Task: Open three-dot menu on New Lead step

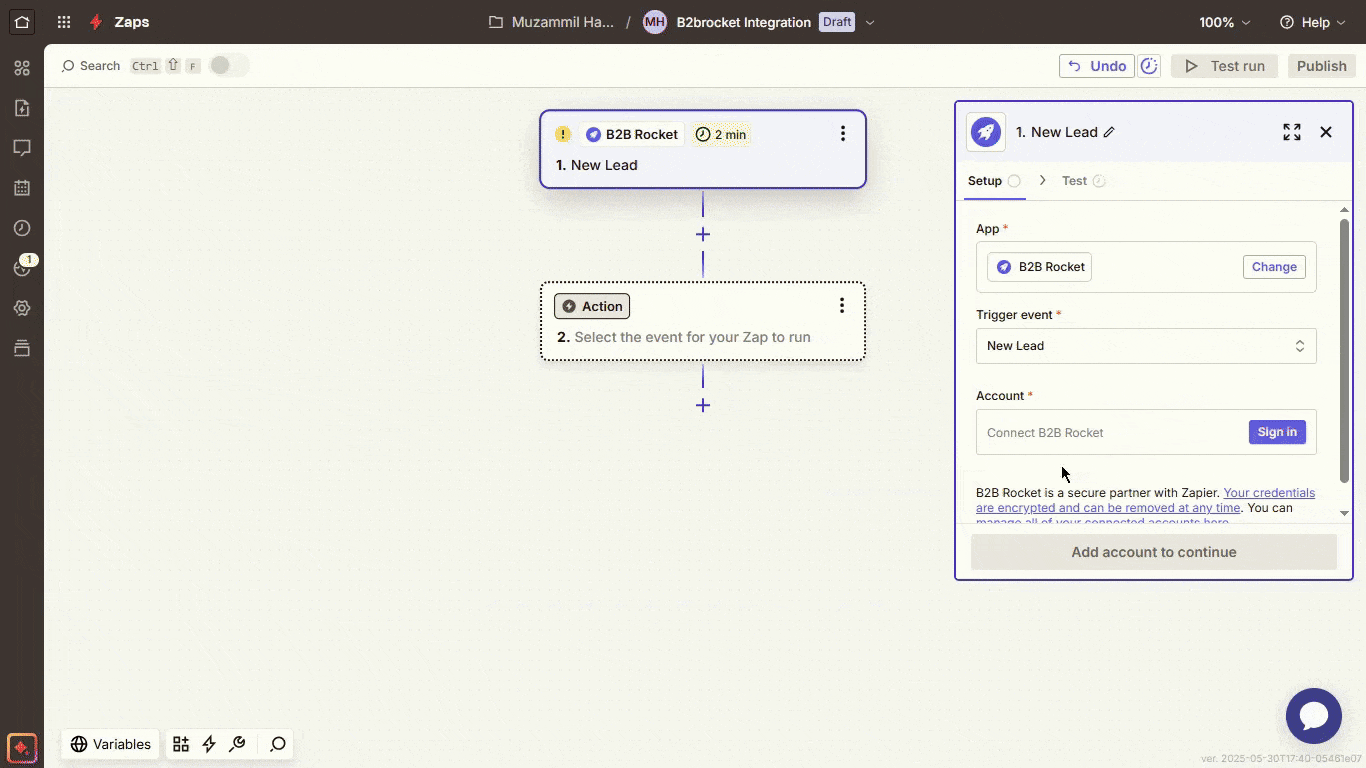Action: (x=843, y=134)
